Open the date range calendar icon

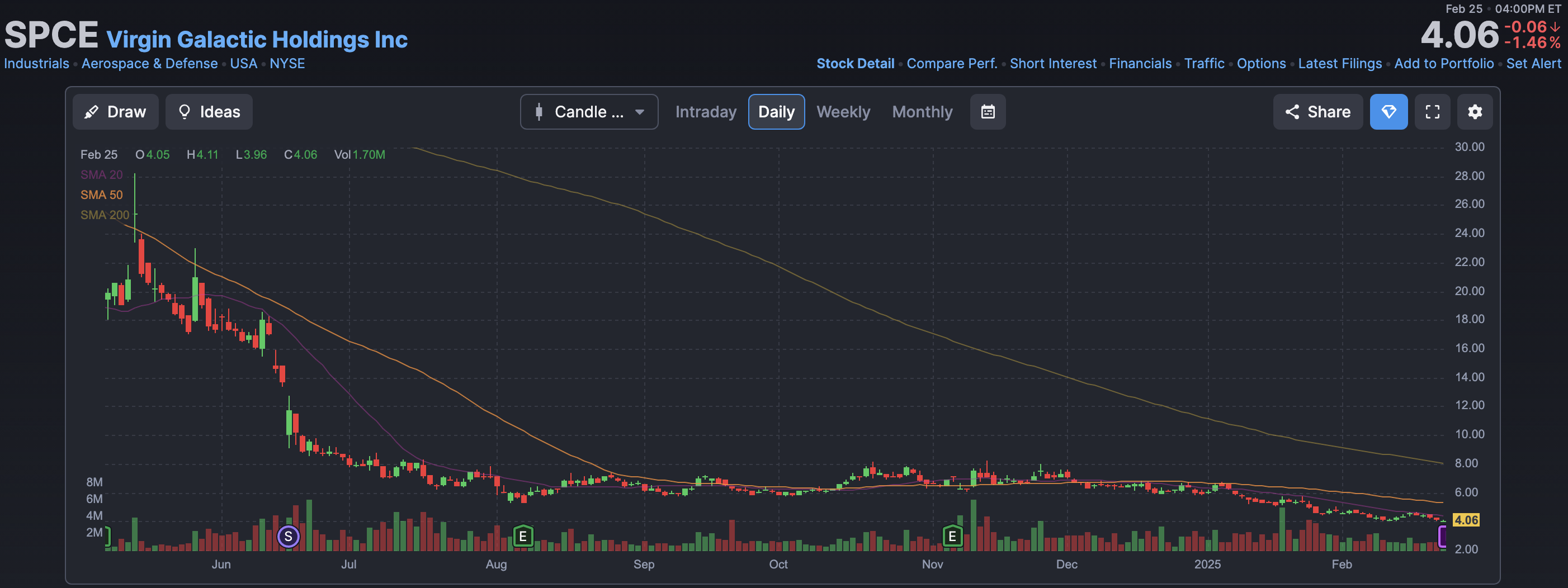tap(988, 112)
